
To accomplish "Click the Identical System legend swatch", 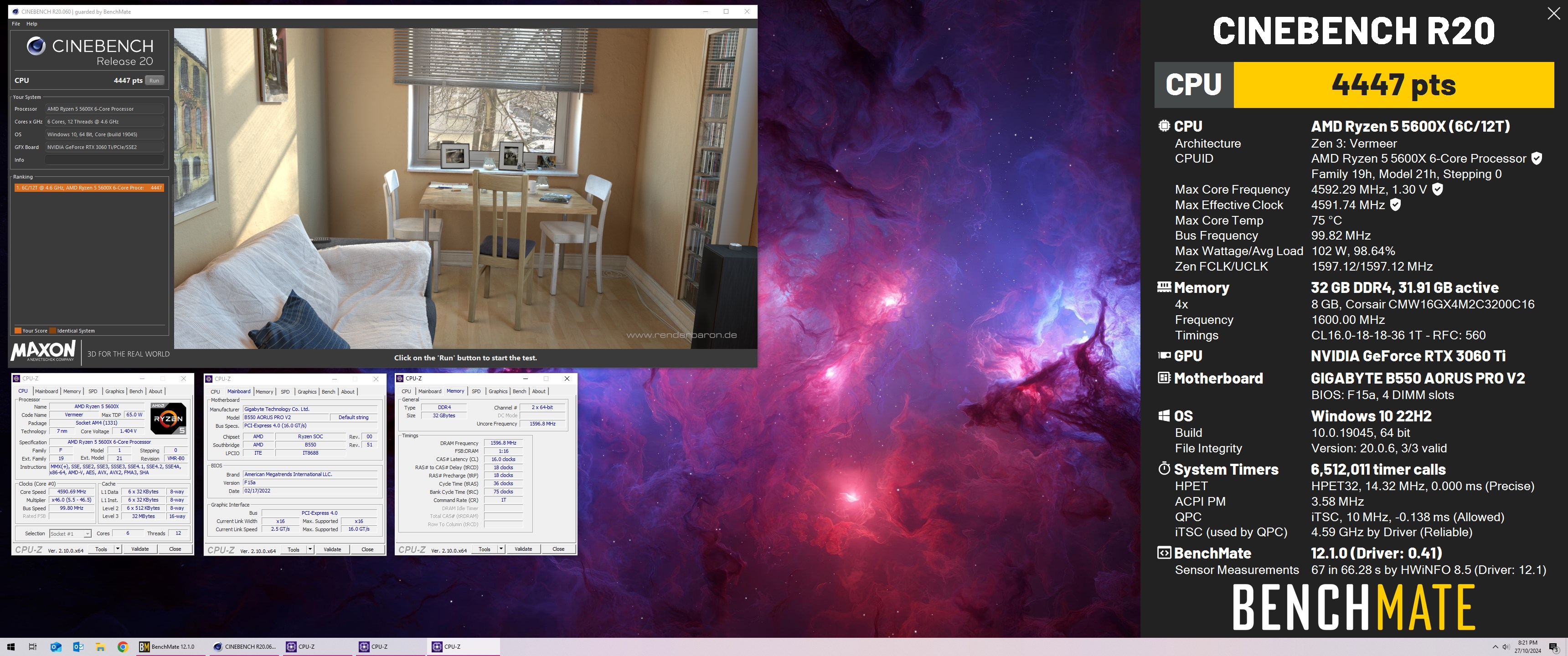I will [x=52, y=330].
